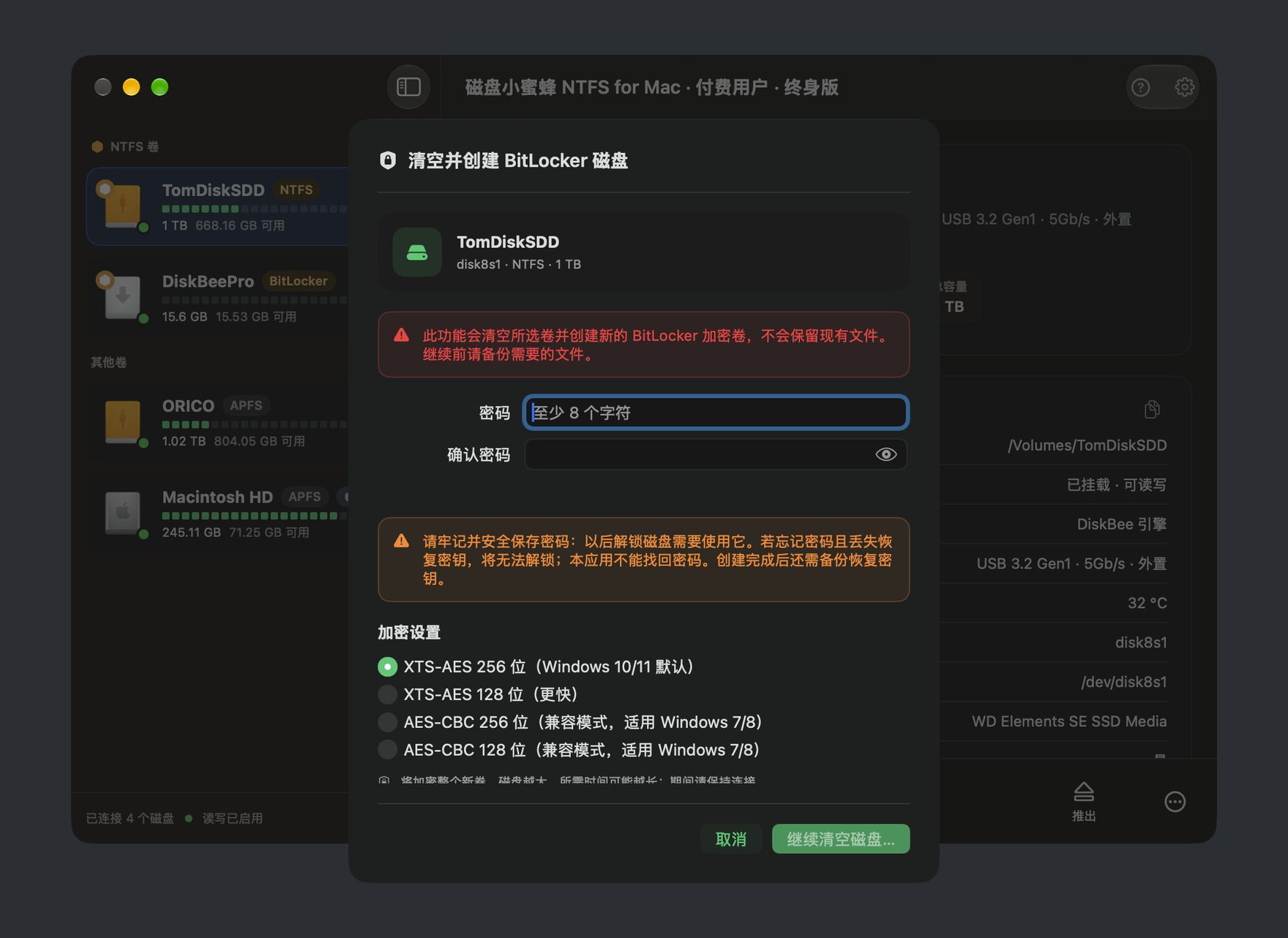Image resolution: width=1288 pixels, height=938 pixels.
Task: Copy volume info with the copy icon
Action: (1152, 409)
